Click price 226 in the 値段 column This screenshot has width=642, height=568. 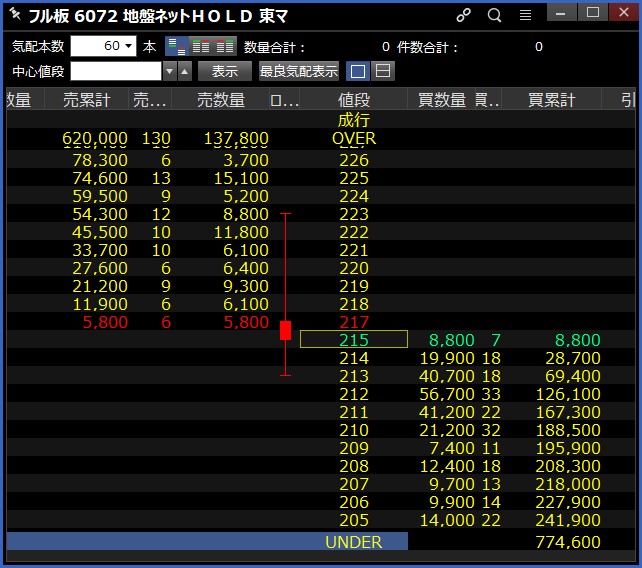pyautogui.click(x=354, y=160)
